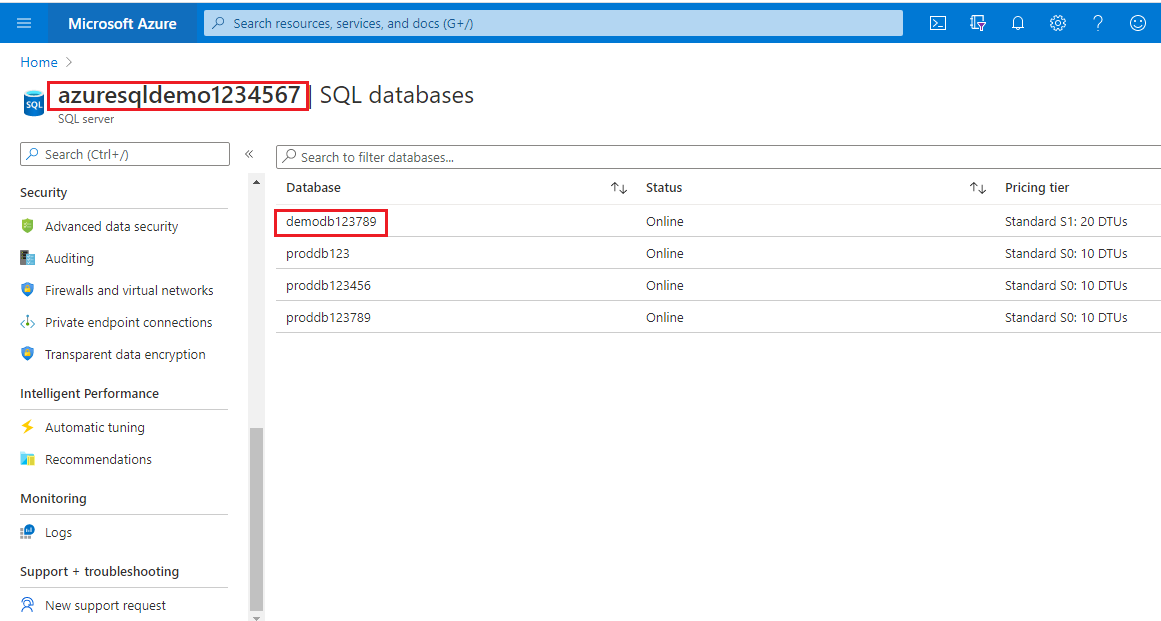Screen dimensions: 1161x621
Task: Open database proddb123
Action: click(318, 253)
